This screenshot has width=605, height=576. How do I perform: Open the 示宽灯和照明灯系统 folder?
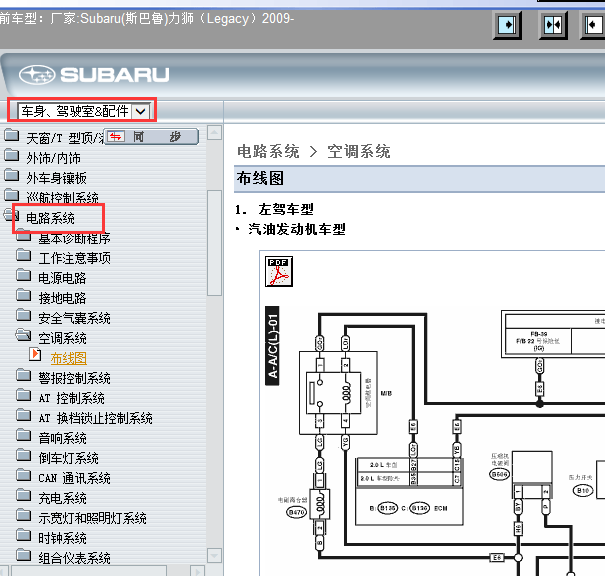(x=92, y=519)
